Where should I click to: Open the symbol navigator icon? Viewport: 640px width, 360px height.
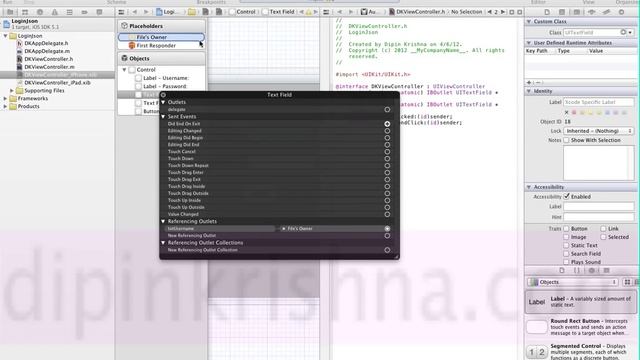pos(25,12)
